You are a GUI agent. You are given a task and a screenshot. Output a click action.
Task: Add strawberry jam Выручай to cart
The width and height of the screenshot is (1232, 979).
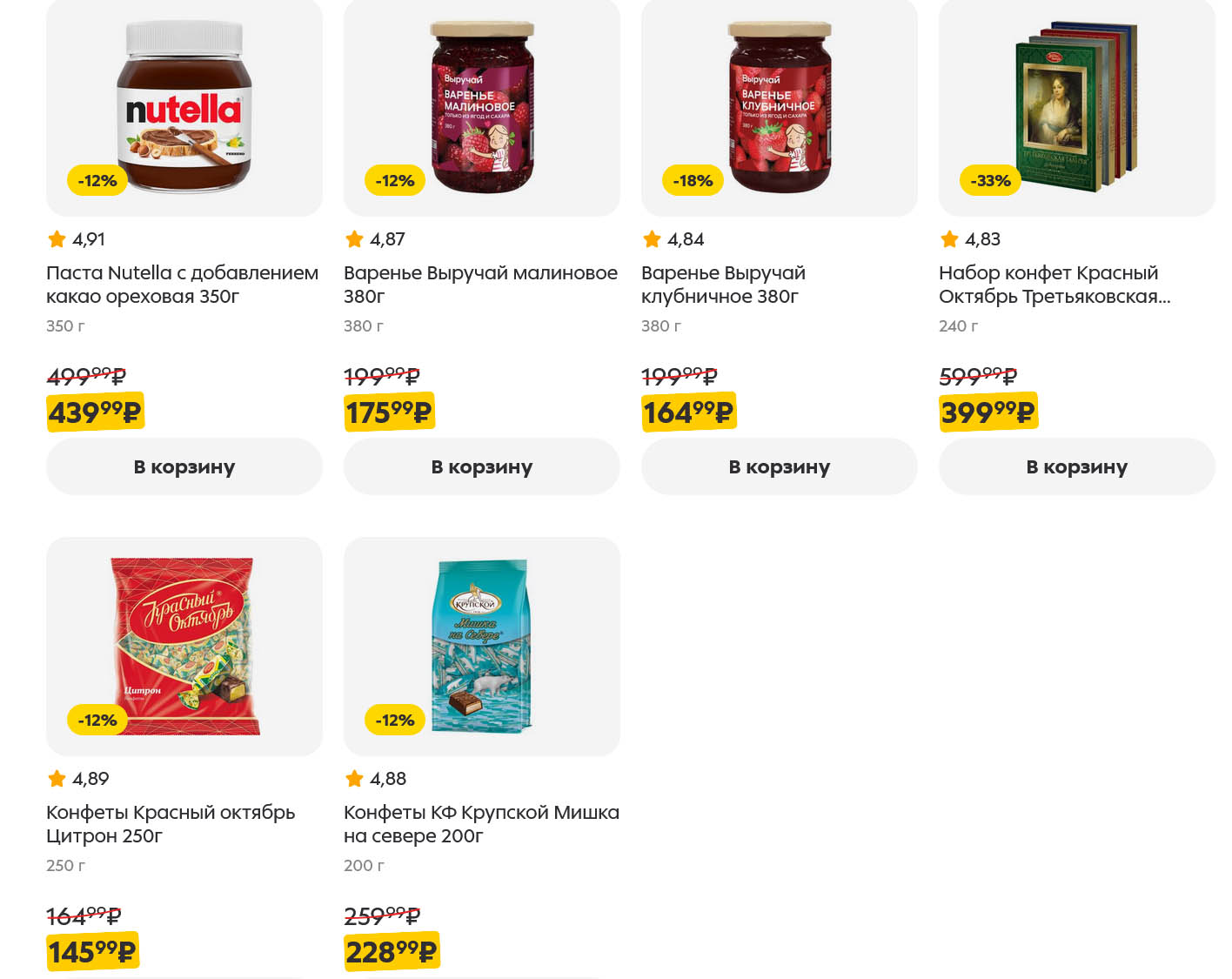779,466
